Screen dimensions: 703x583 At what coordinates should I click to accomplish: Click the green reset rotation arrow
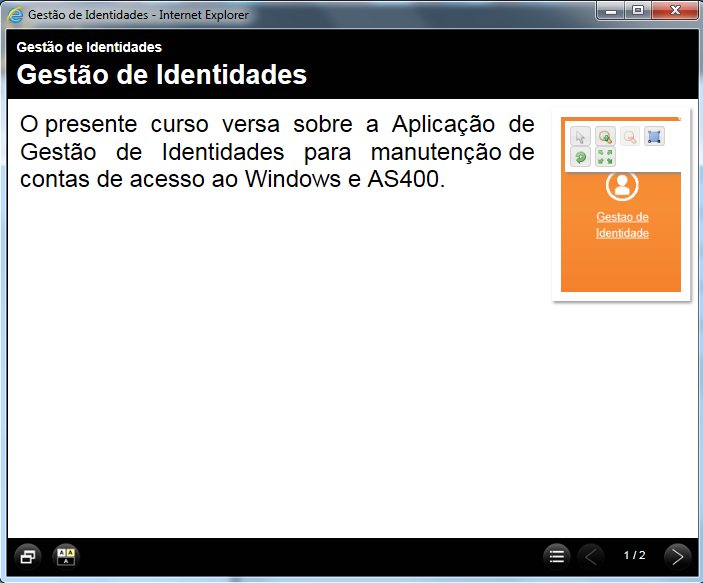tap(580, 157)
